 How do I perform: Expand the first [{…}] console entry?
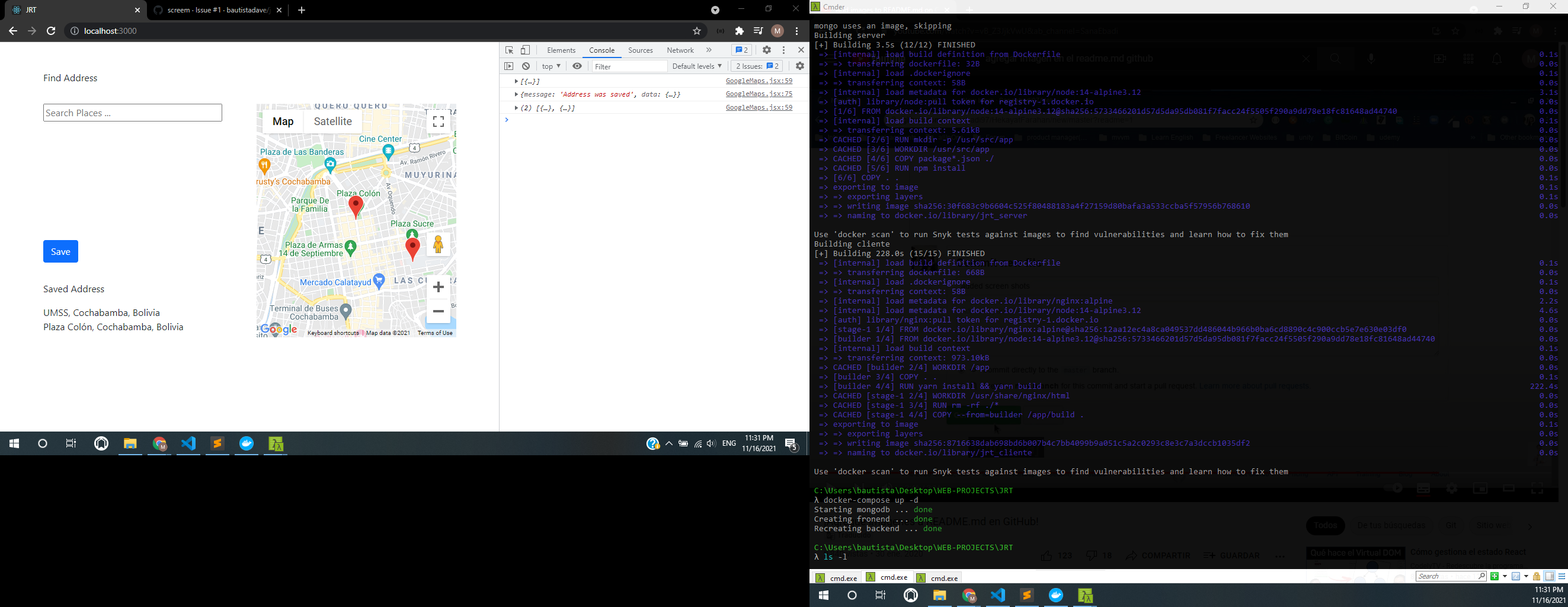pos(516,81)
